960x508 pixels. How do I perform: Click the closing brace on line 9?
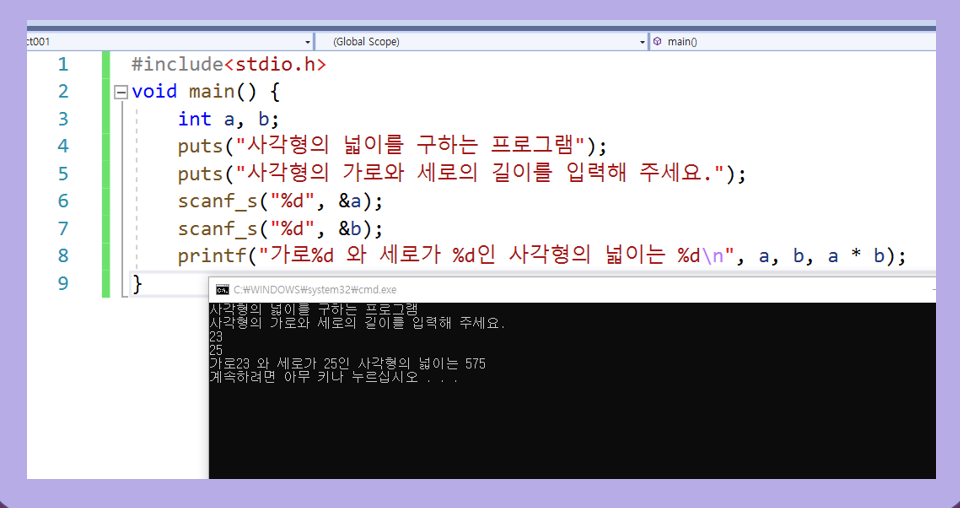137,283
